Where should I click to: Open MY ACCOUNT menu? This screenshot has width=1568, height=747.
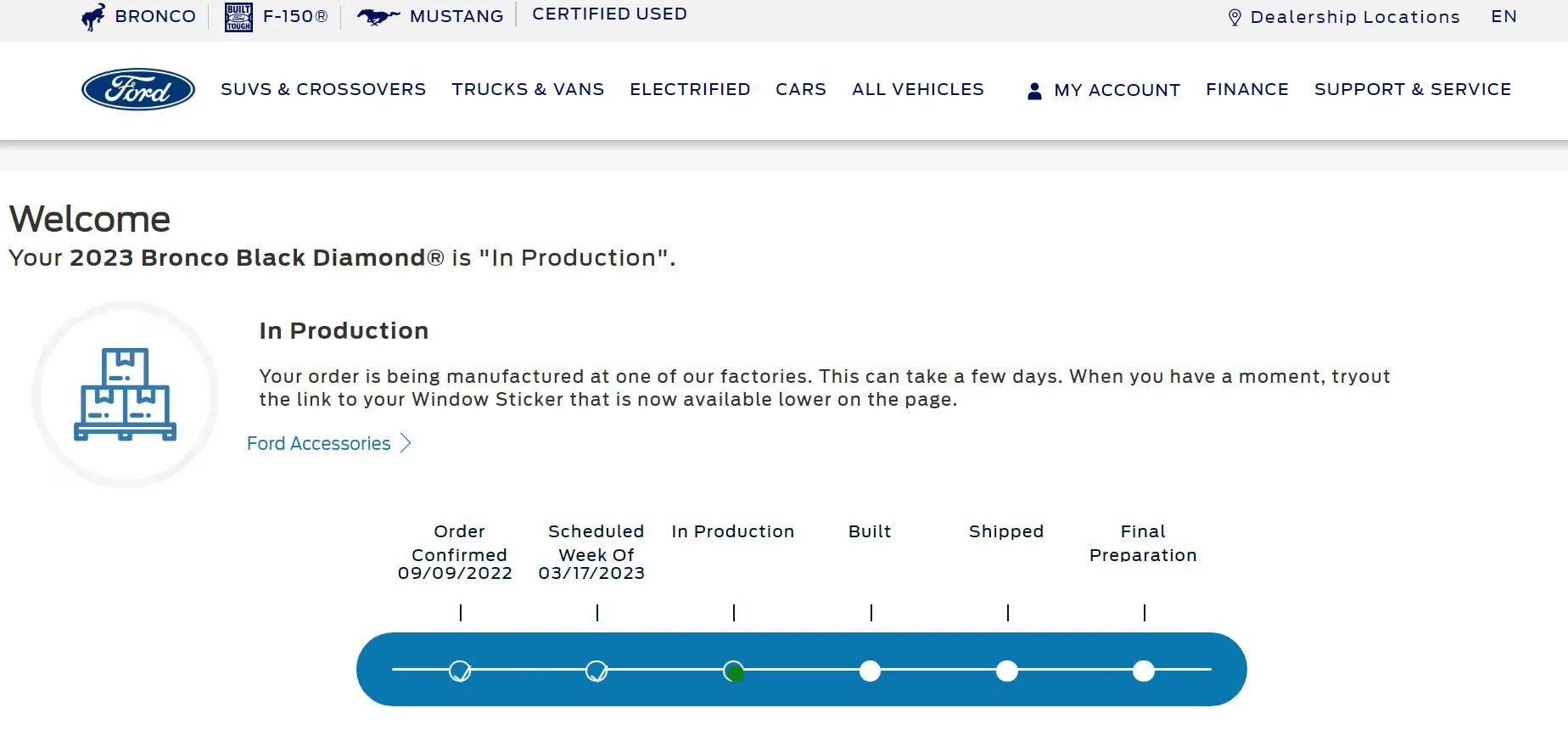coord(1117,90)
